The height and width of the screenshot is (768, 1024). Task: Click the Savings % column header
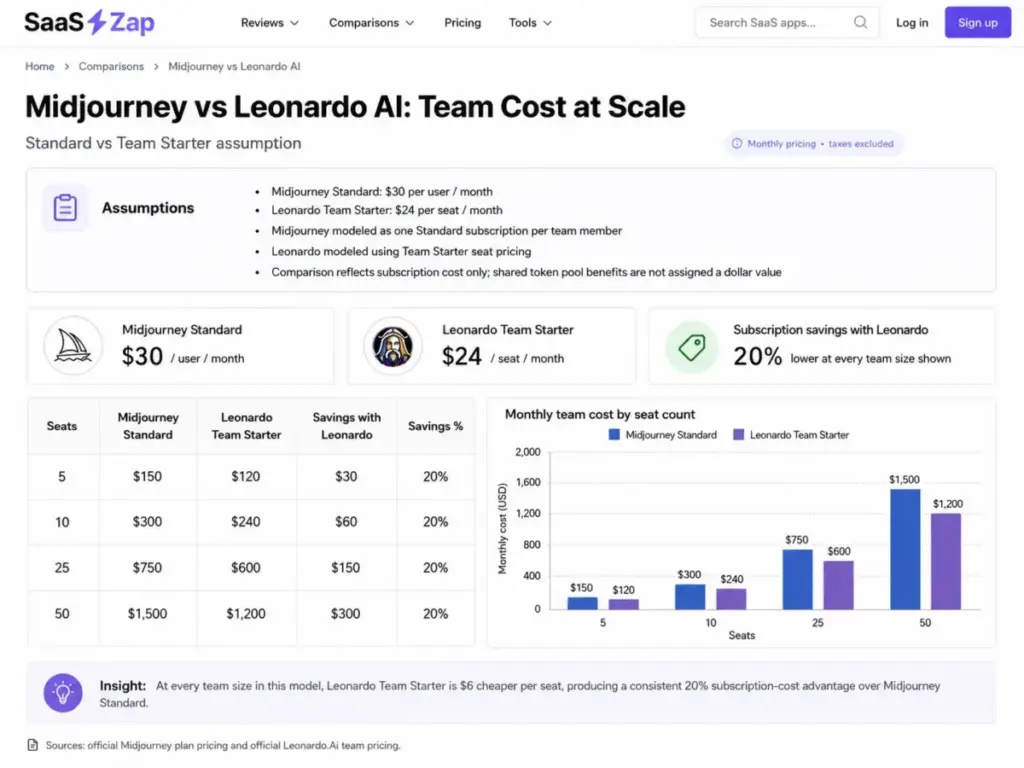436,426
